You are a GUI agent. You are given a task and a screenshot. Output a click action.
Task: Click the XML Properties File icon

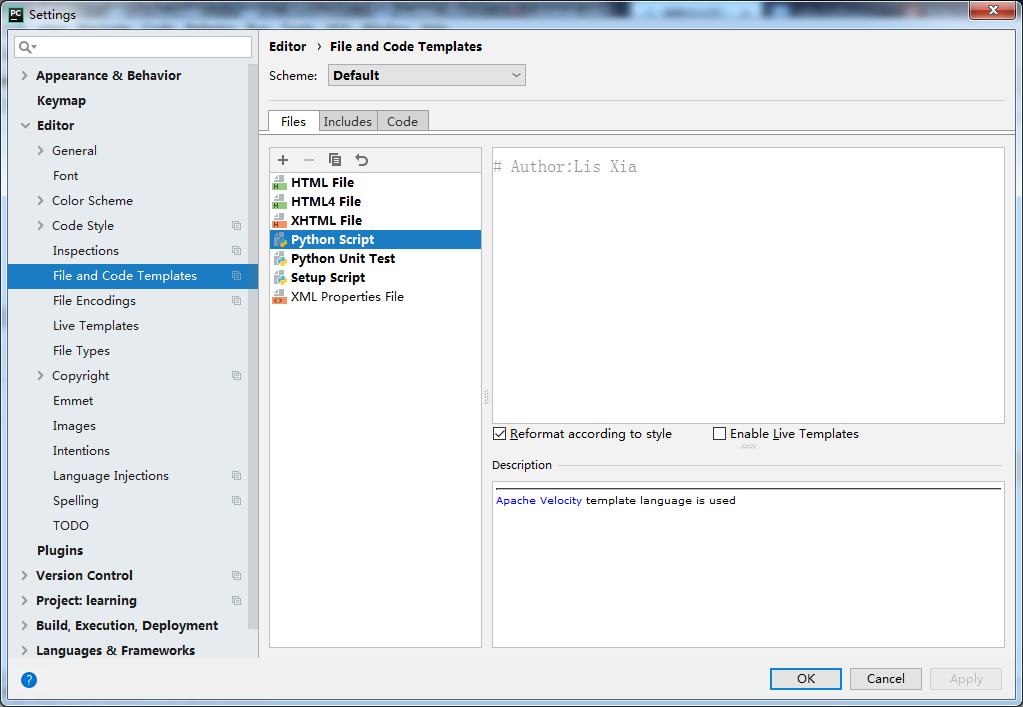coord(280,297)
